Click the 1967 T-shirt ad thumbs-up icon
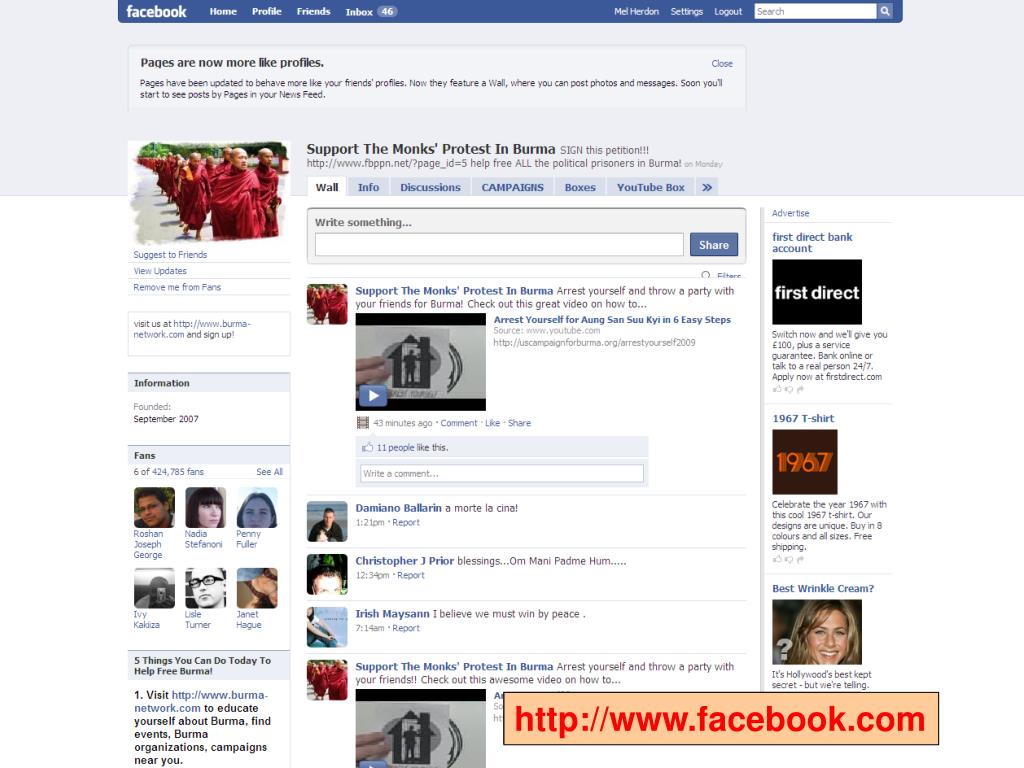 click(777, 559)
